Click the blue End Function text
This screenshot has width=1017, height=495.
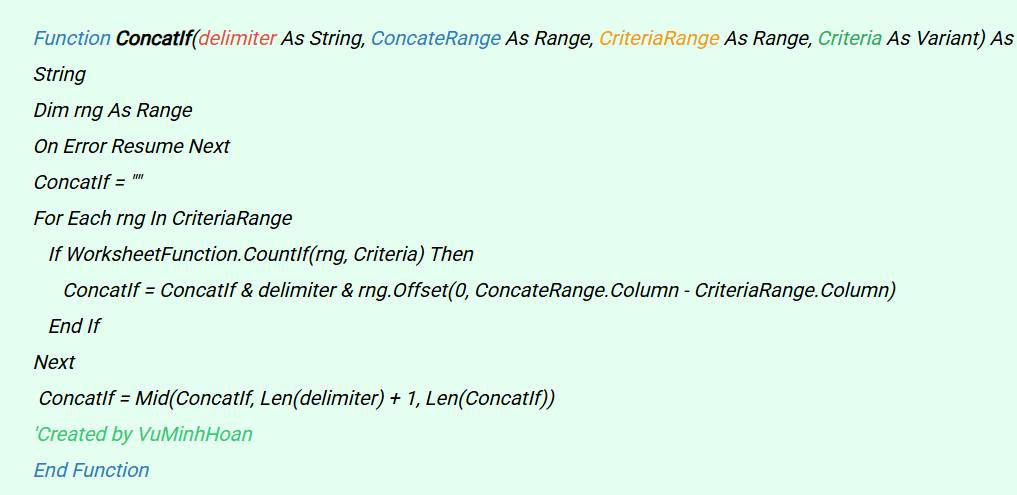pos(91,470)
